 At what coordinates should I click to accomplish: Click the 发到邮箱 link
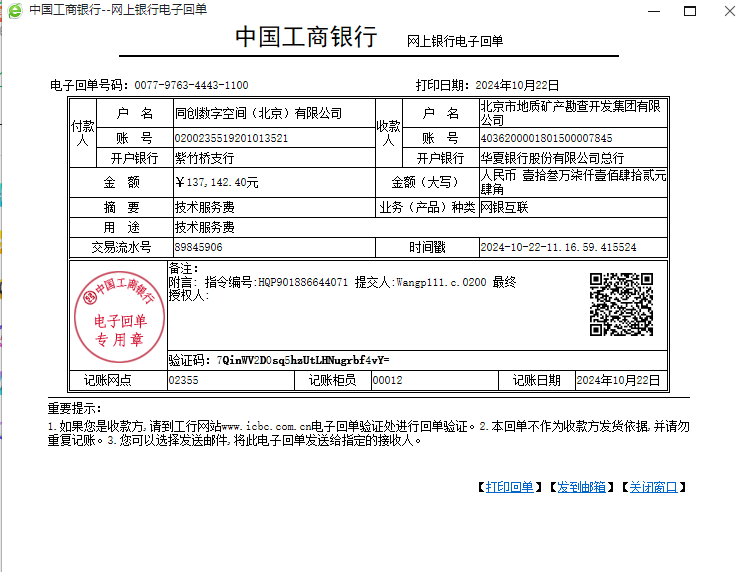tap(581, 487)
